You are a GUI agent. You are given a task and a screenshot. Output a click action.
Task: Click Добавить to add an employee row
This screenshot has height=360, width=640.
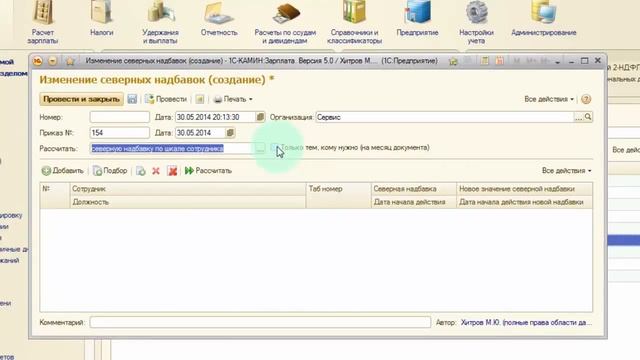pyautogui.click(x=62, y=171)
